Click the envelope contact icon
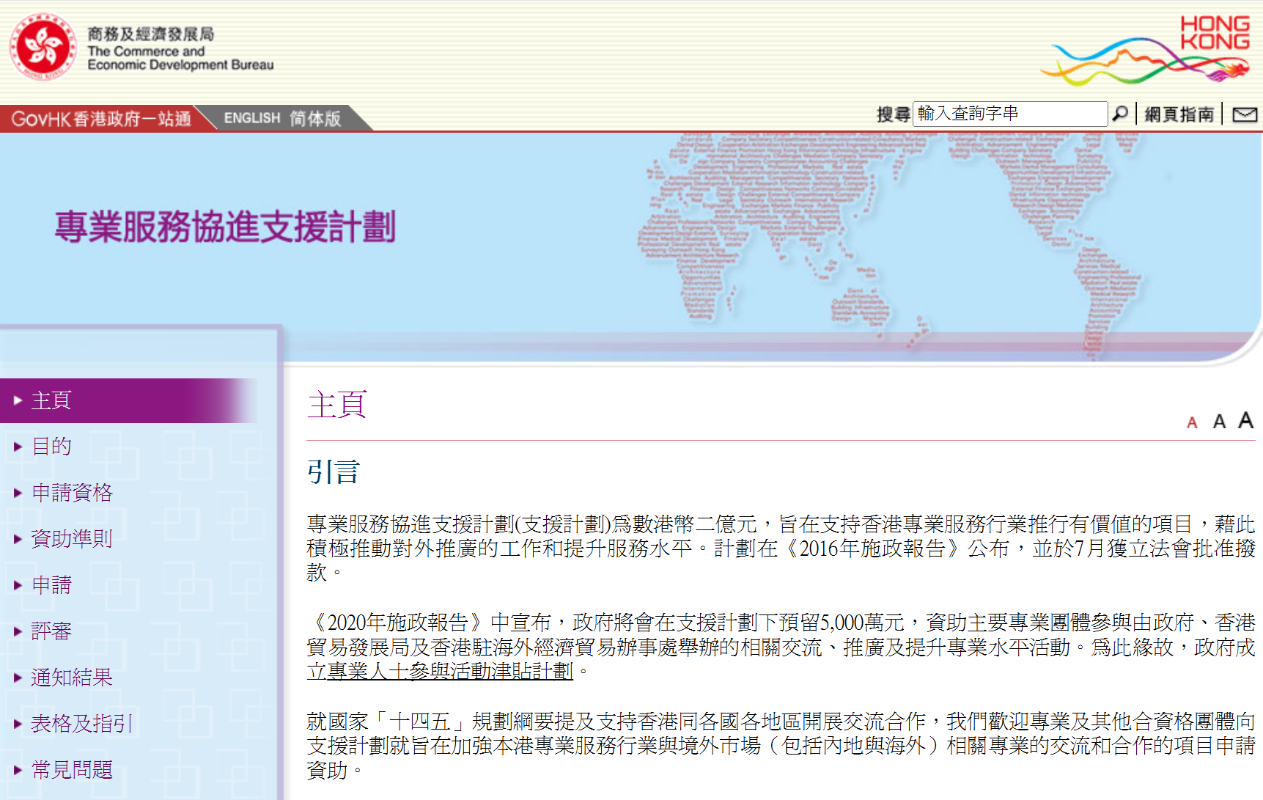This screenshot has width=1263, height=800. pos(1244,114)
